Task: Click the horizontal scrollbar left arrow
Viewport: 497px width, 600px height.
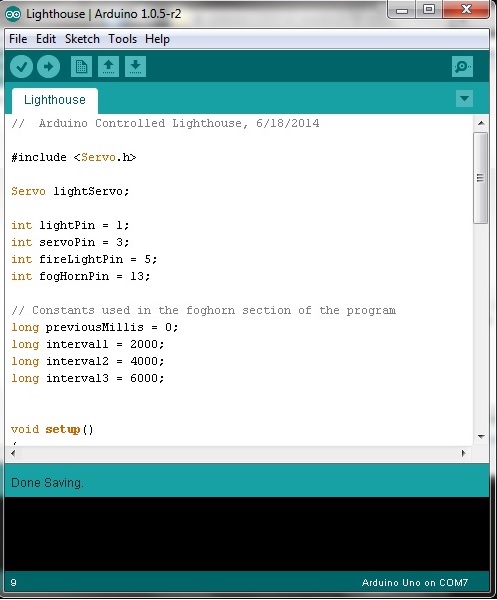Action: (13, 453)
